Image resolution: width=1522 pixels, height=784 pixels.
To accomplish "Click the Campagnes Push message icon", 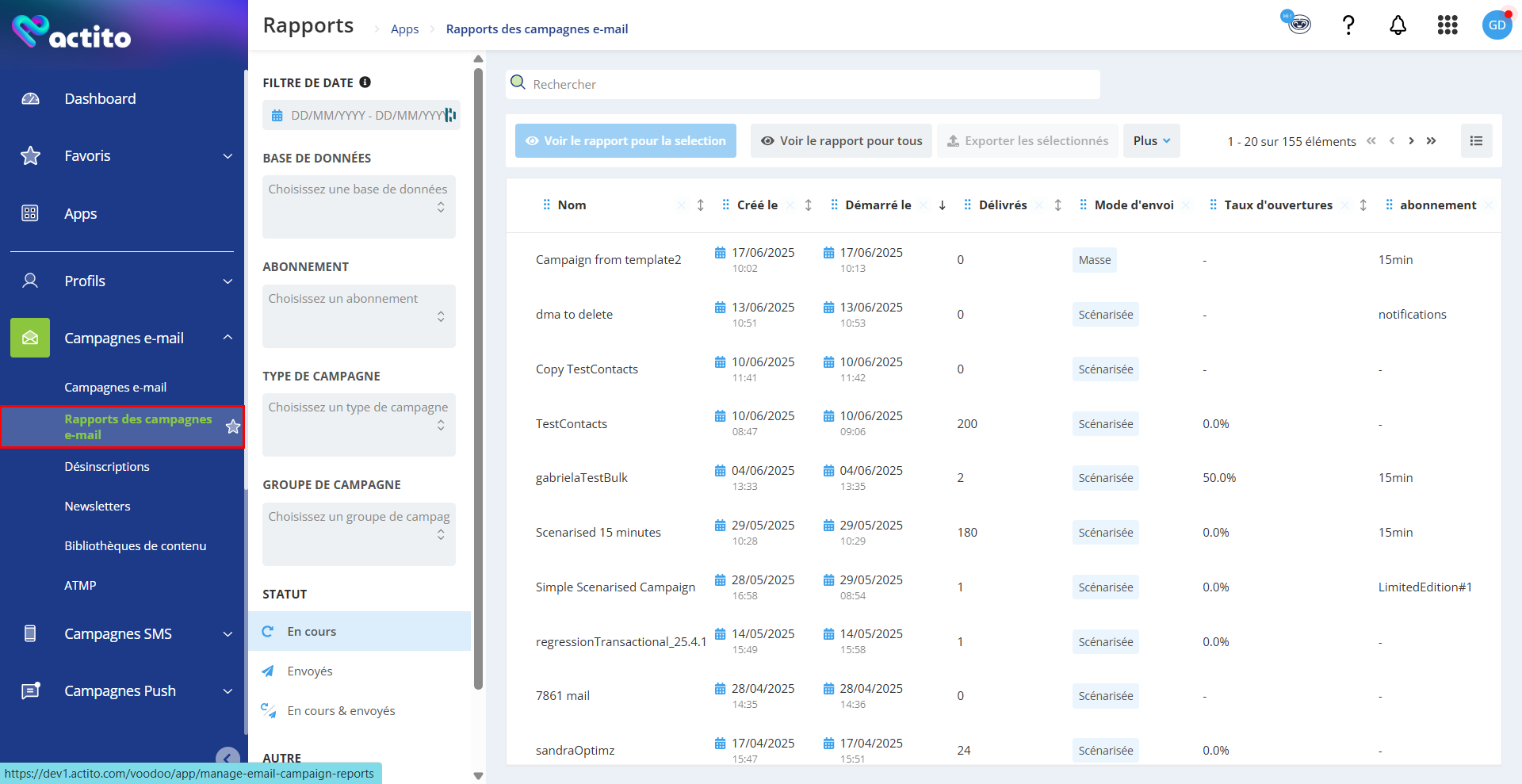I will (x=30, y=690).
